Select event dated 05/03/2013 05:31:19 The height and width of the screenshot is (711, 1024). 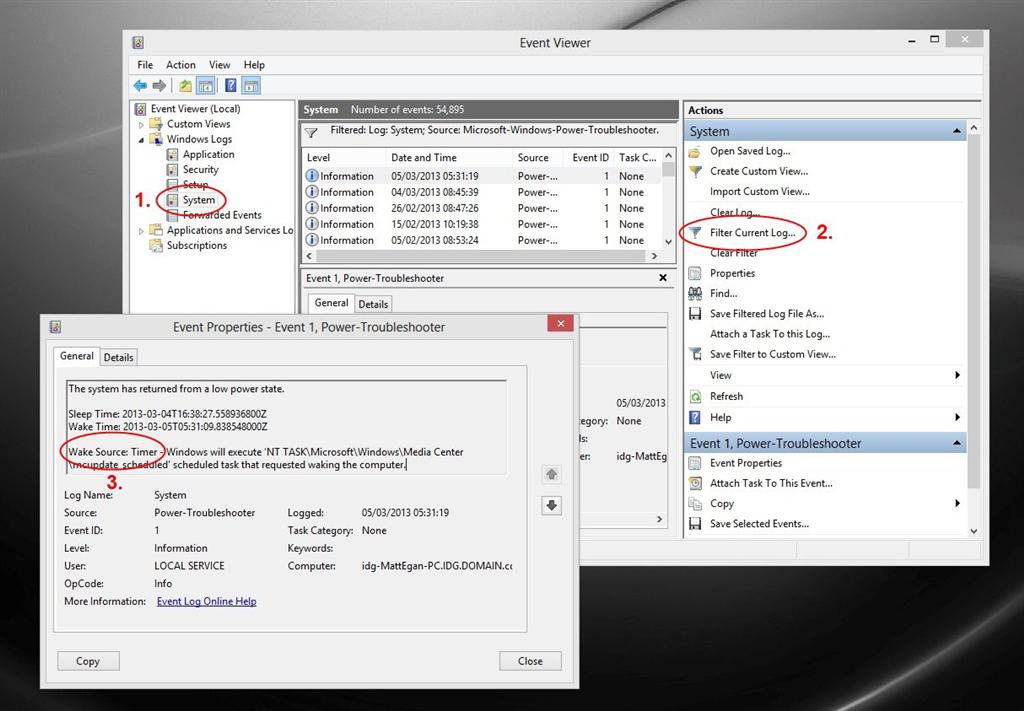483,176
